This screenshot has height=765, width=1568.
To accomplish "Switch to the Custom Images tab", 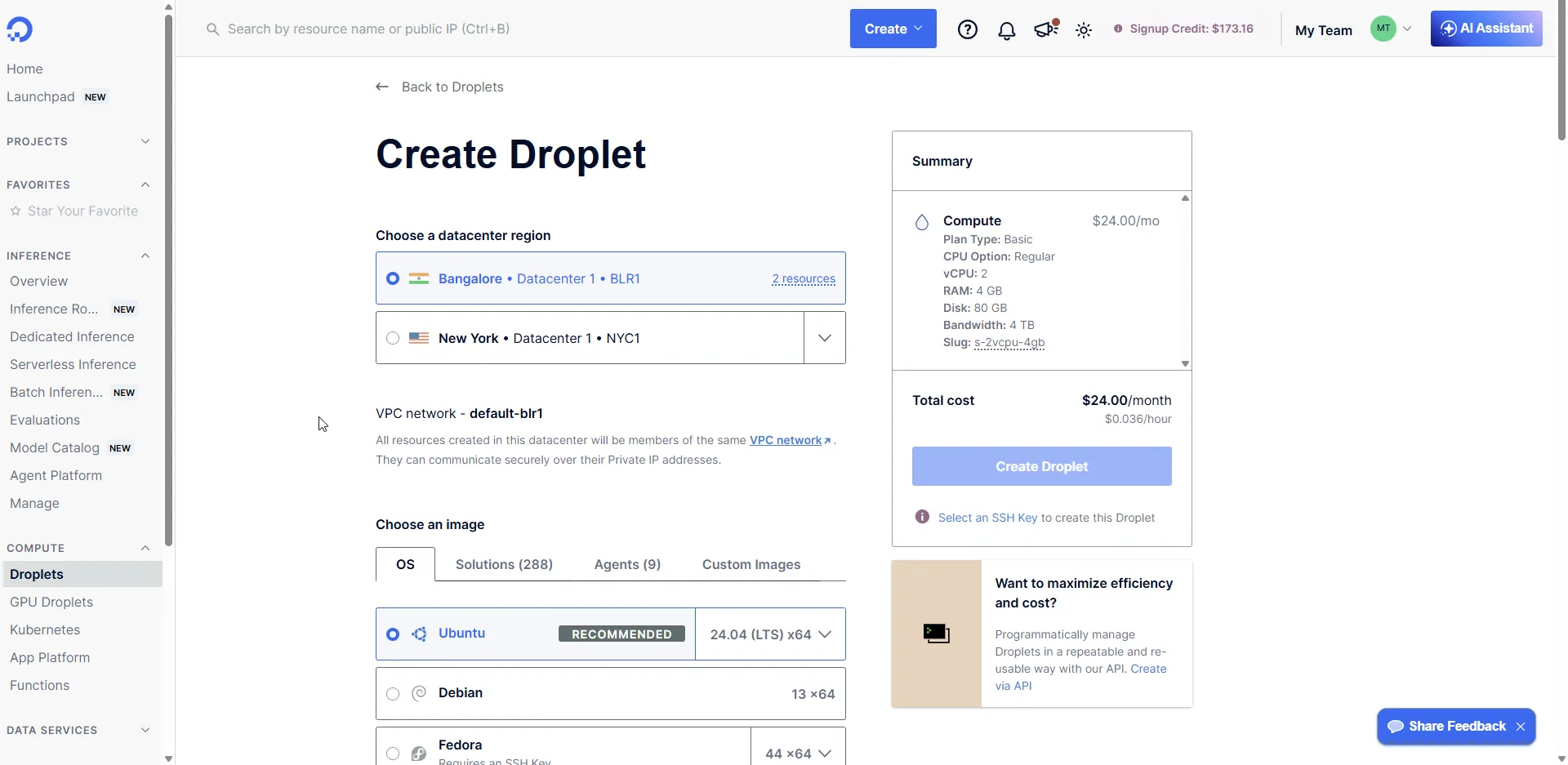I will point(751,564).
